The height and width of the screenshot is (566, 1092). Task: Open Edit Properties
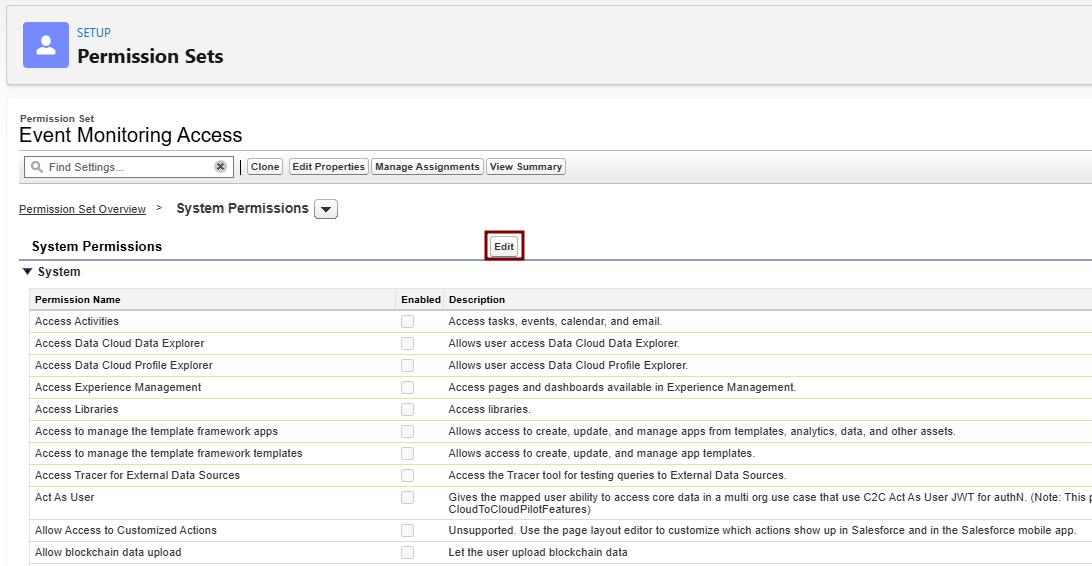pos(328,167)
